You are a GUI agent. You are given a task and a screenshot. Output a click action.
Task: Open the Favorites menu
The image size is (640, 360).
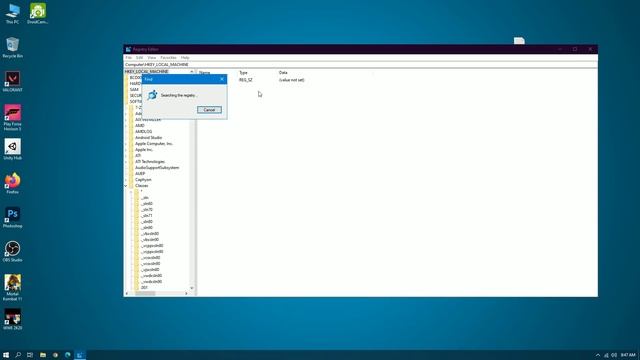click(x=168, y=58)
